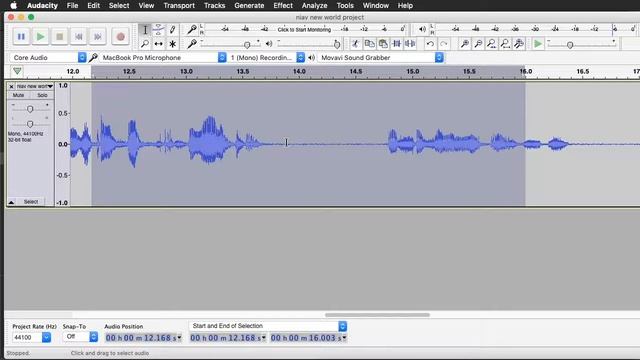Click Fit Project to Width icon

click(505, 44)
